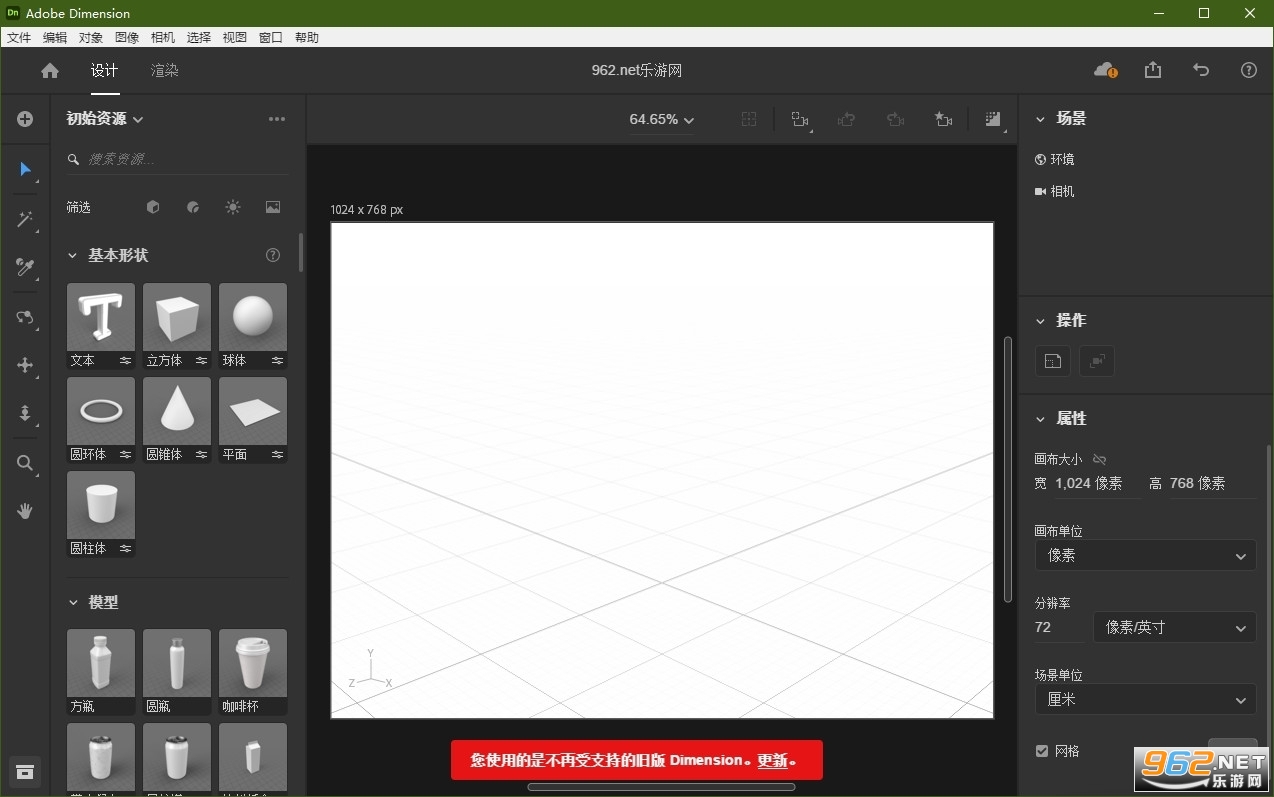Open settings for the 圆锥体 shape
Image resolution: width=1274 pixels, height=797 pixels.
tap(202, 454)
